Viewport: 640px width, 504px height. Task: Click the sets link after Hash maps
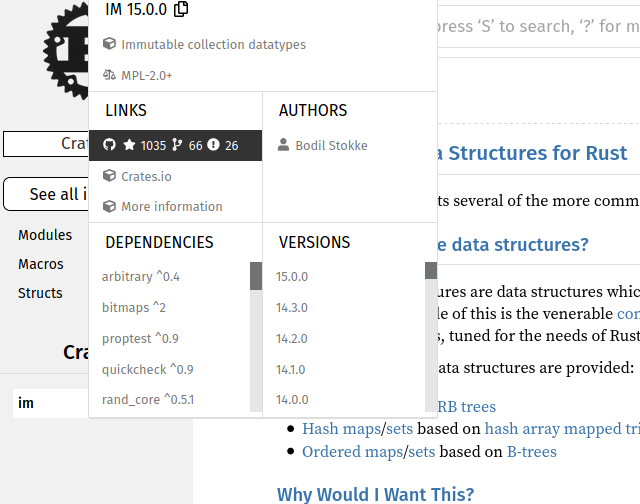click(399, 429)
